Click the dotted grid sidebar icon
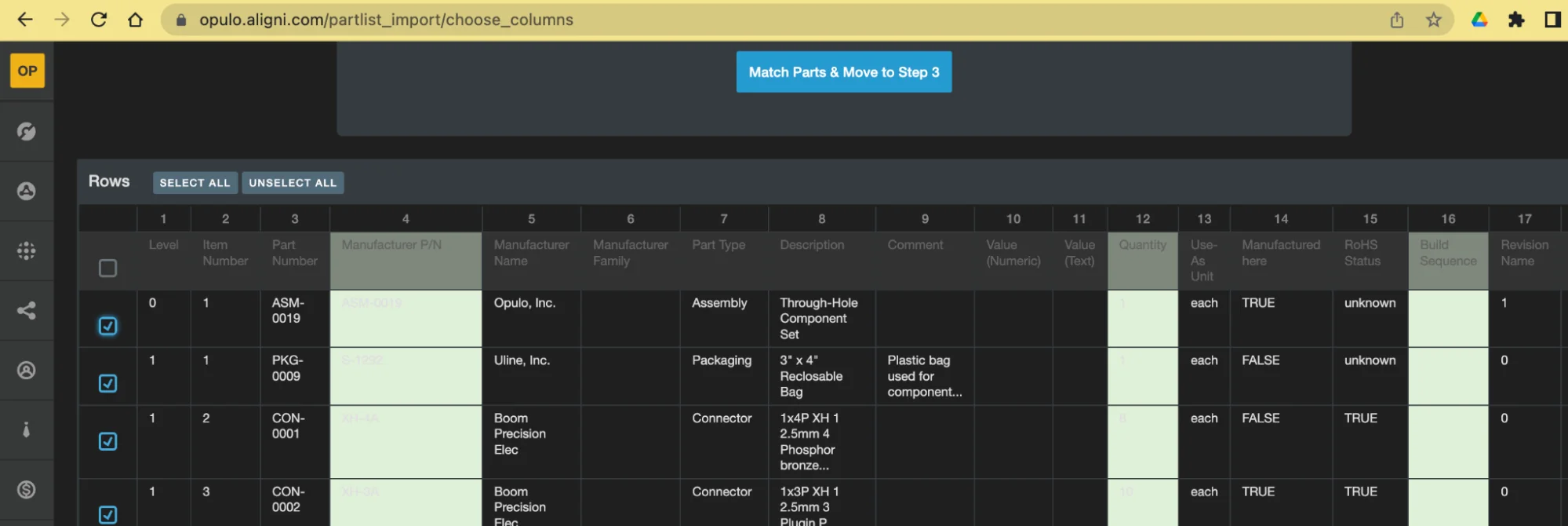This screenshot has width=1568, height=526. click(x=27, y=250)
